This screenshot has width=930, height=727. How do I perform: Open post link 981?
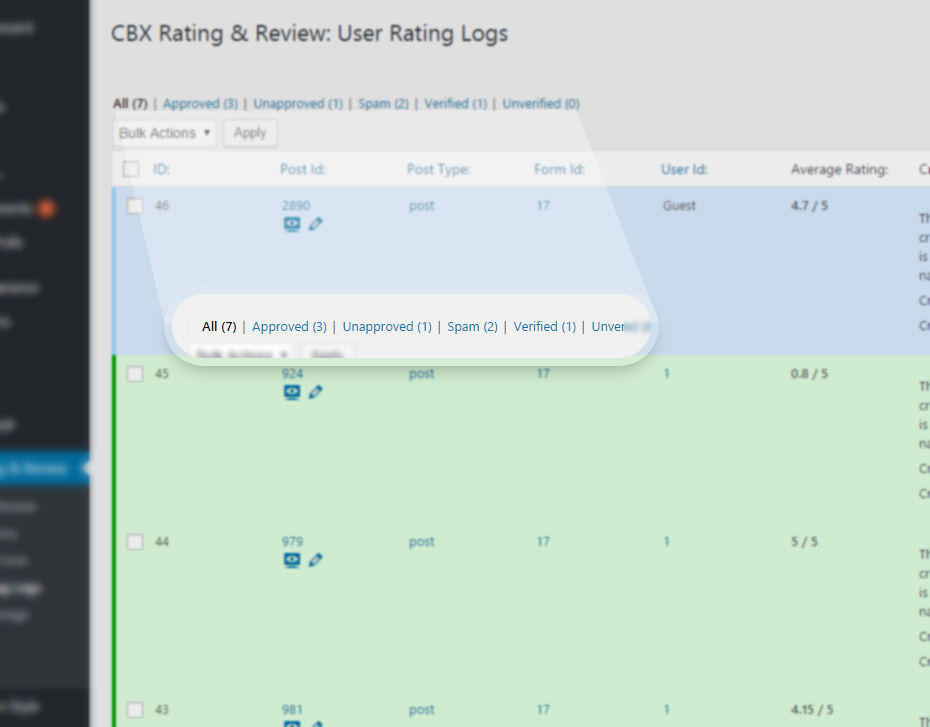tap(292, 710)
